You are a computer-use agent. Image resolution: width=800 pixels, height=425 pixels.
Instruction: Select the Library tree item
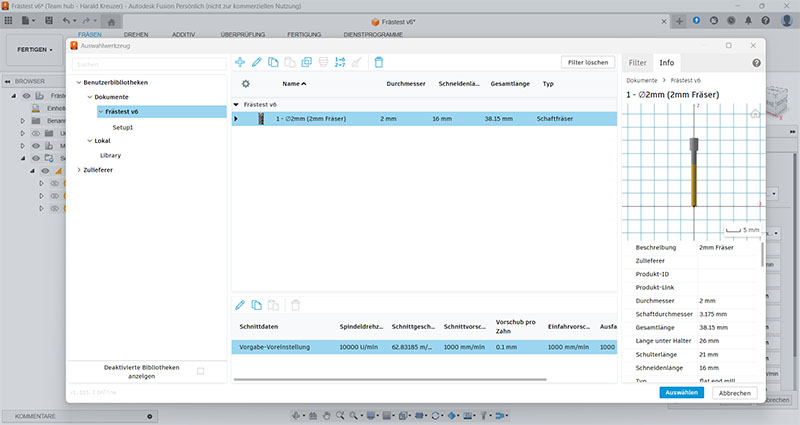[111, 156]
